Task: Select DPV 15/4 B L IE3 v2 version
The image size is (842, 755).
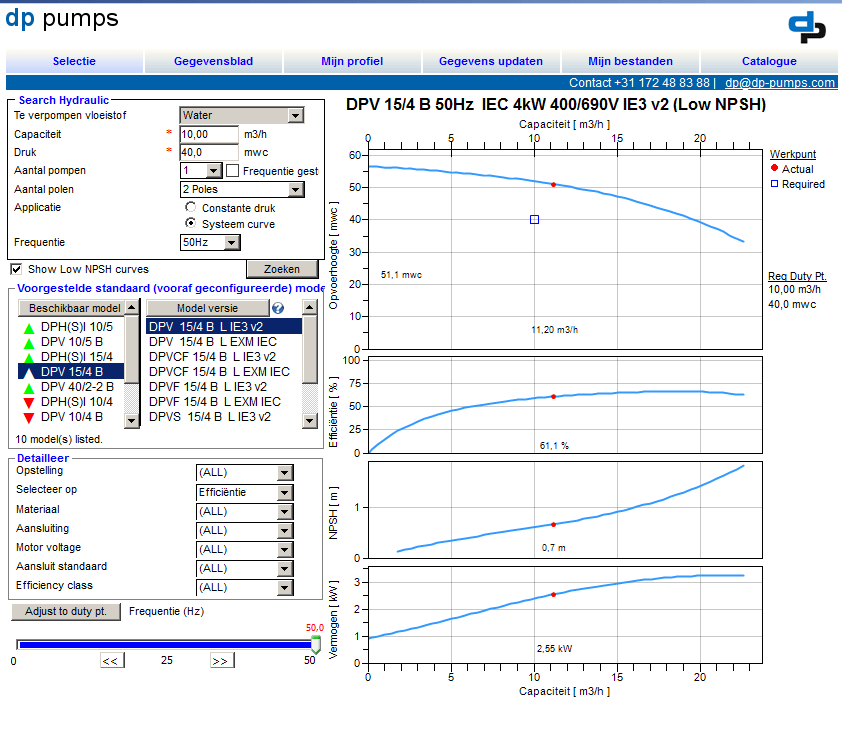Action: coord(224,326)
